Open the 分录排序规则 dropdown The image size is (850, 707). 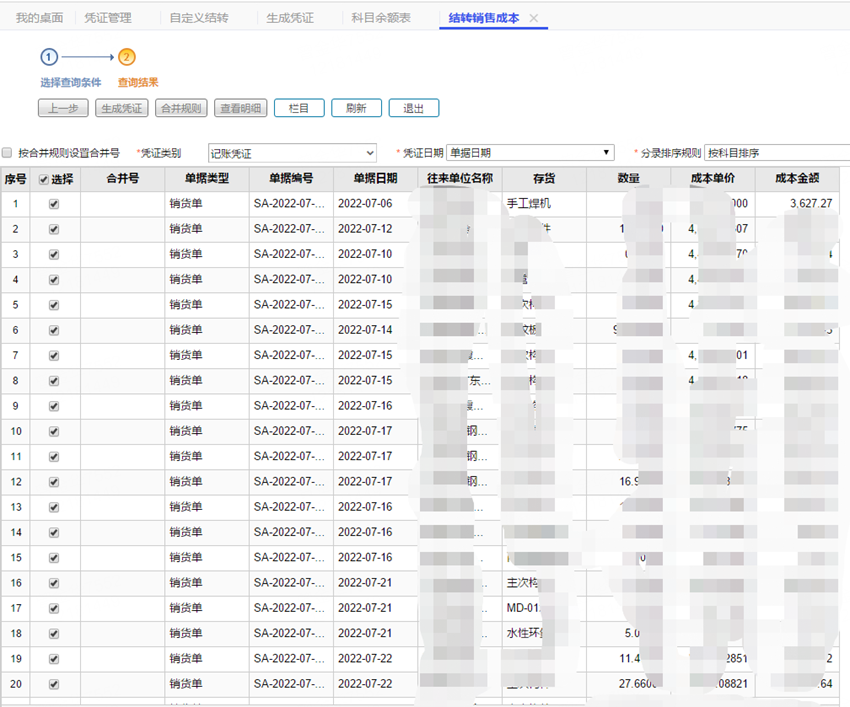(x=776, y=153)
